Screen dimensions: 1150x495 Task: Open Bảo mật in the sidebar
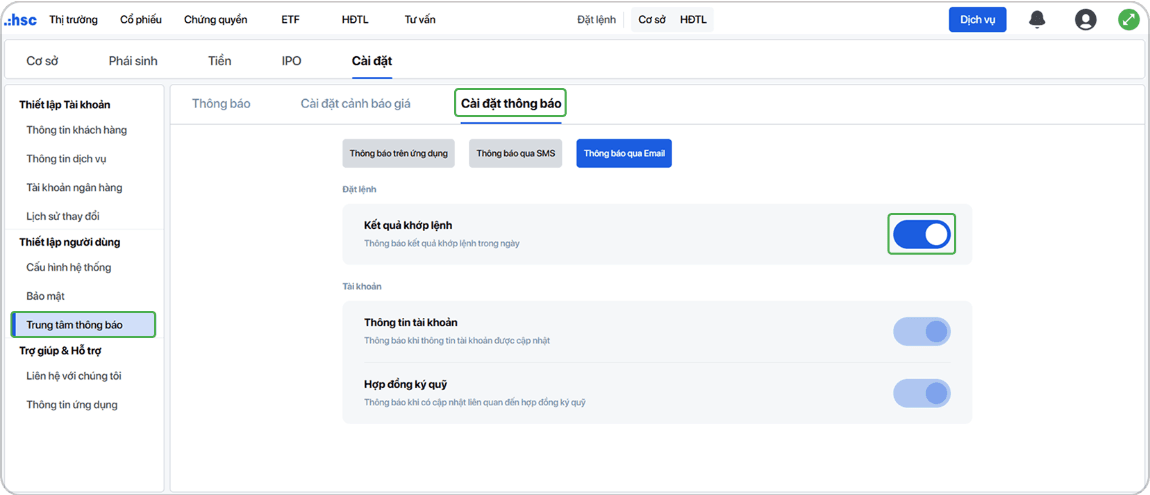(45, 296)
